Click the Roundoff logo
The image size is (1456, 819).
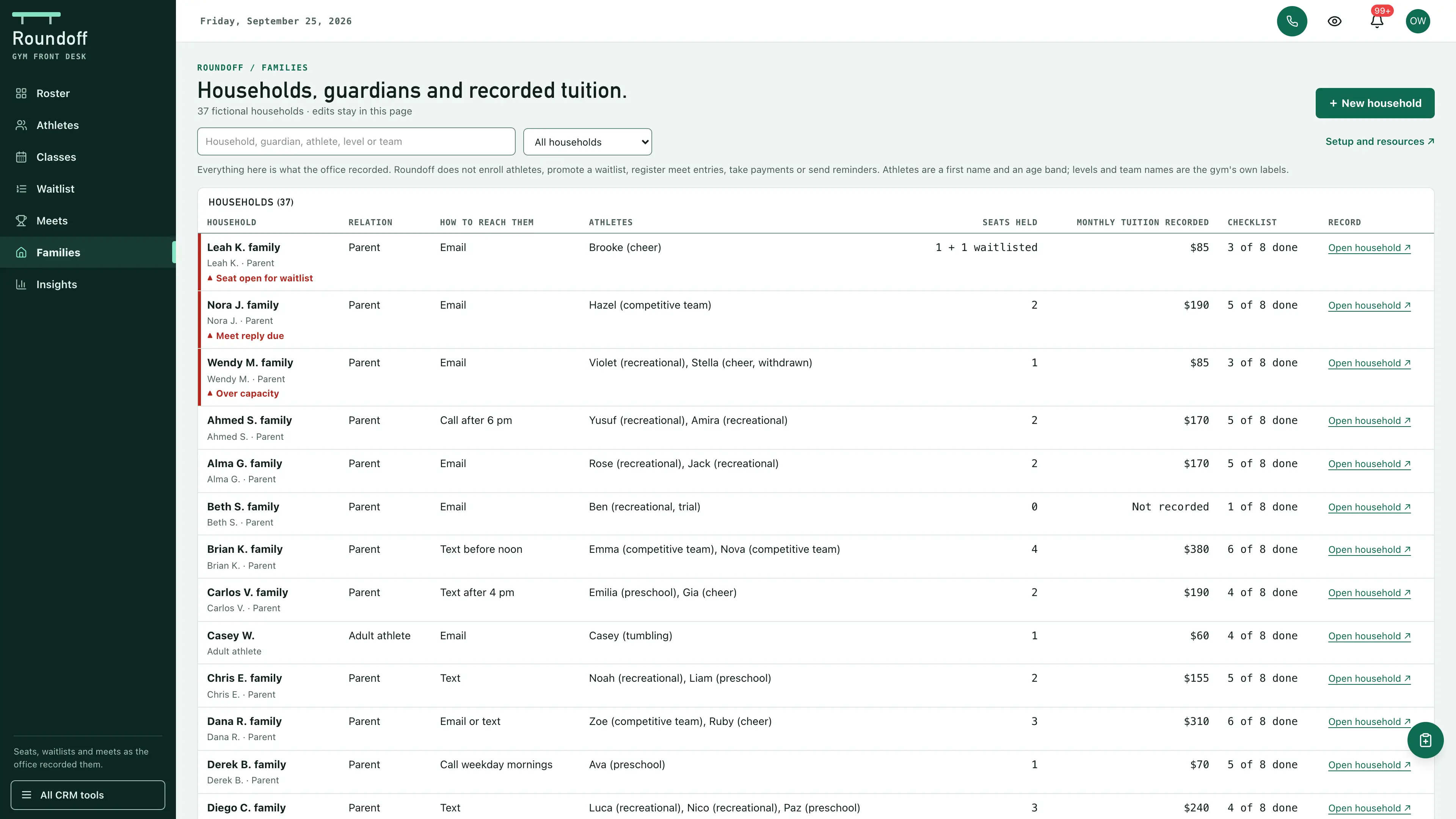pos(50,36)
